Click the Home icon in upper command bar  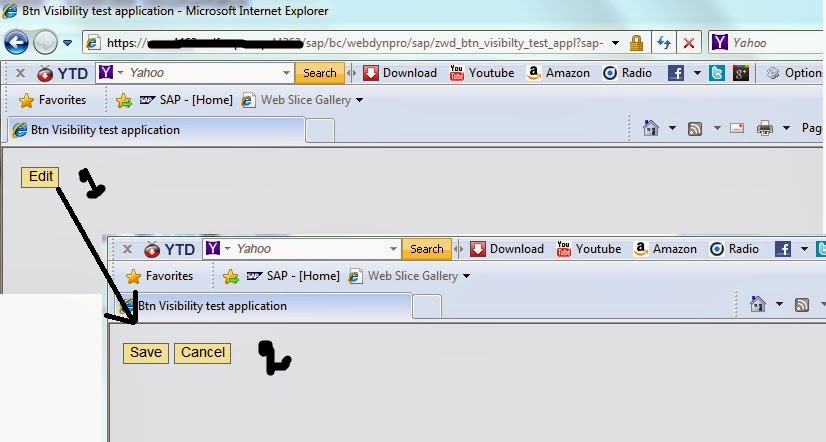[651, 127]
